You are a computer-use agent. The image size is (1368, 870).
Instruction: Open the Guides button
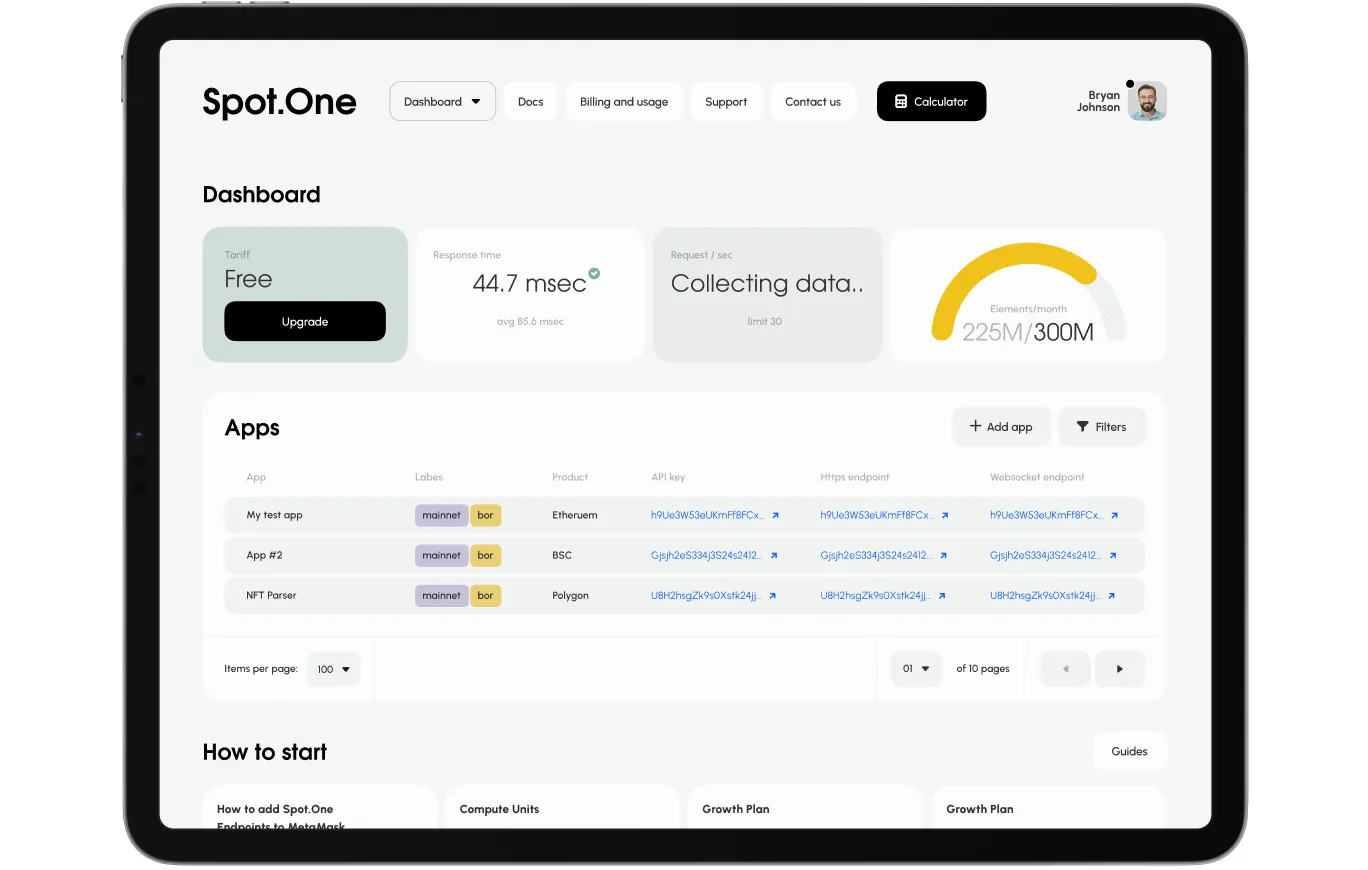click(x=1130, y=751)
